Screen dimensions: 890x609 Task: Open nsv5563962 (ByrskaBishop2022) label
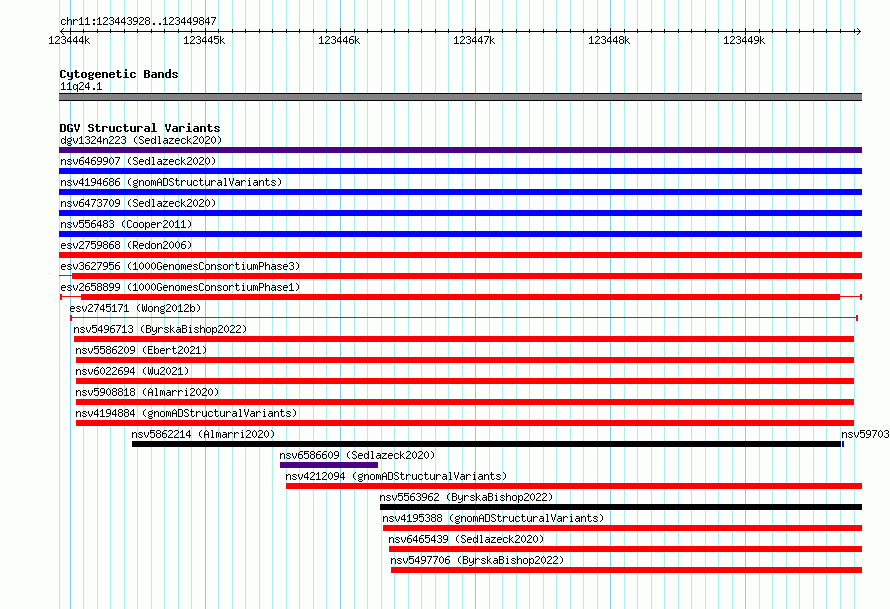point(467,497)
